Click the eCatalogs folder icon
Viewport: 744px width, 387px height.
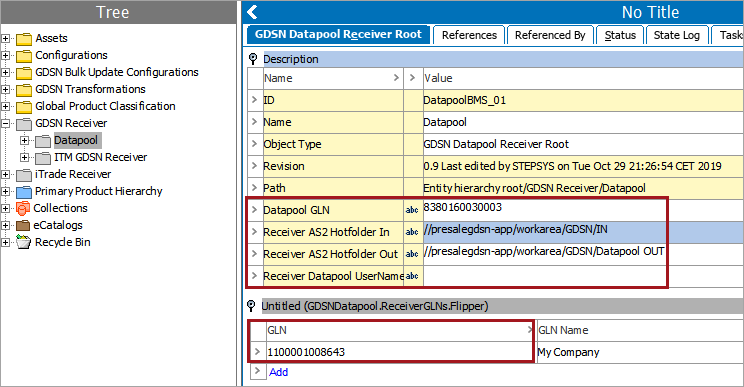(x=23, y=225)
